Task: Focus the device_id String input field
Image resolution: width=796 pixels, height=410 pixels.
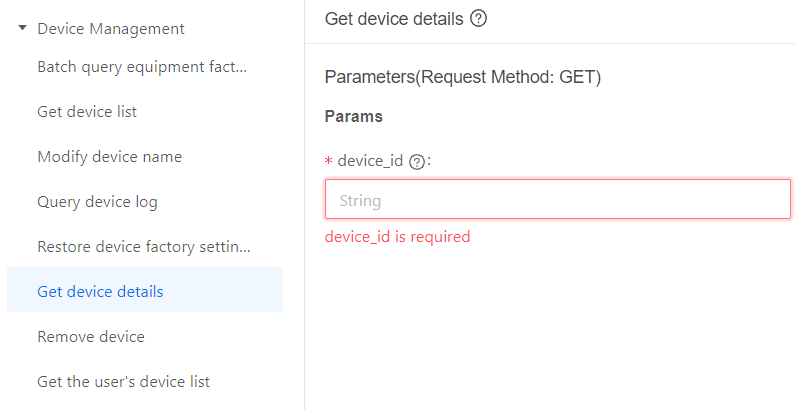Action: 557,200
